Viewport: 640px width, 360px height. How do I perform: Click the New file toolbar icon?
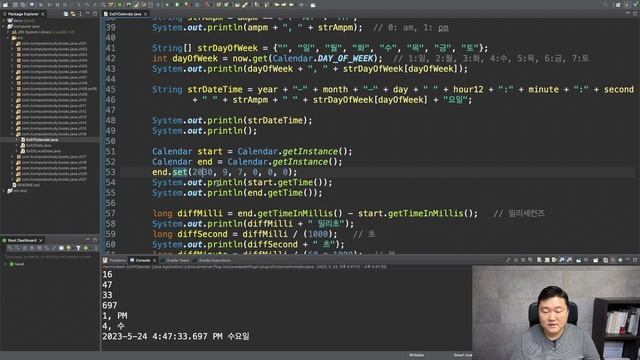pos(6,4)
